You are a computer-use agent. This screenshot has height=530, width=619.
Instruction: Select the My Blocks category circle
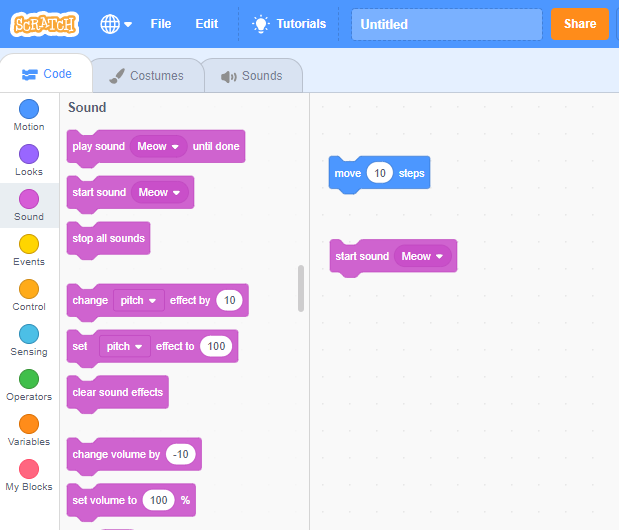[x=29, y=469]
